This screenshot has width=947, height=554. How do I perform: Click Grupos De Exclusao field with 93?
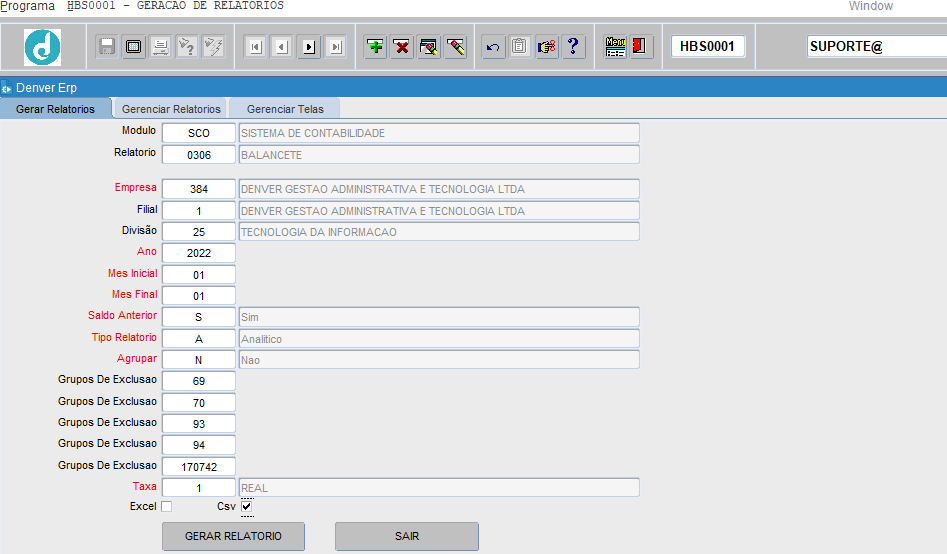199,424
